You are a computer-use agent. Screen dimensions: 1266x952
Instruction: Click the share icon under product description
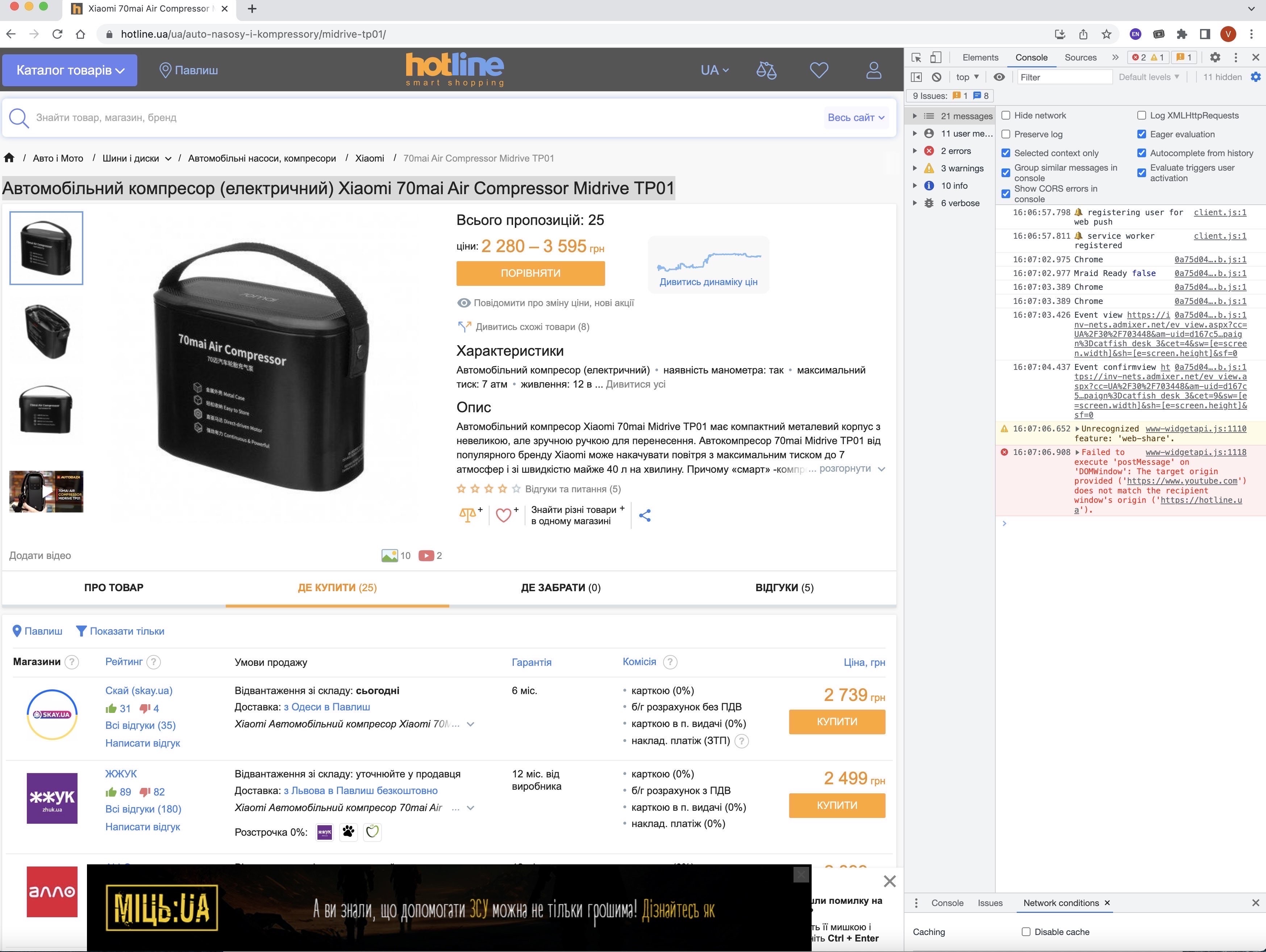645,515
